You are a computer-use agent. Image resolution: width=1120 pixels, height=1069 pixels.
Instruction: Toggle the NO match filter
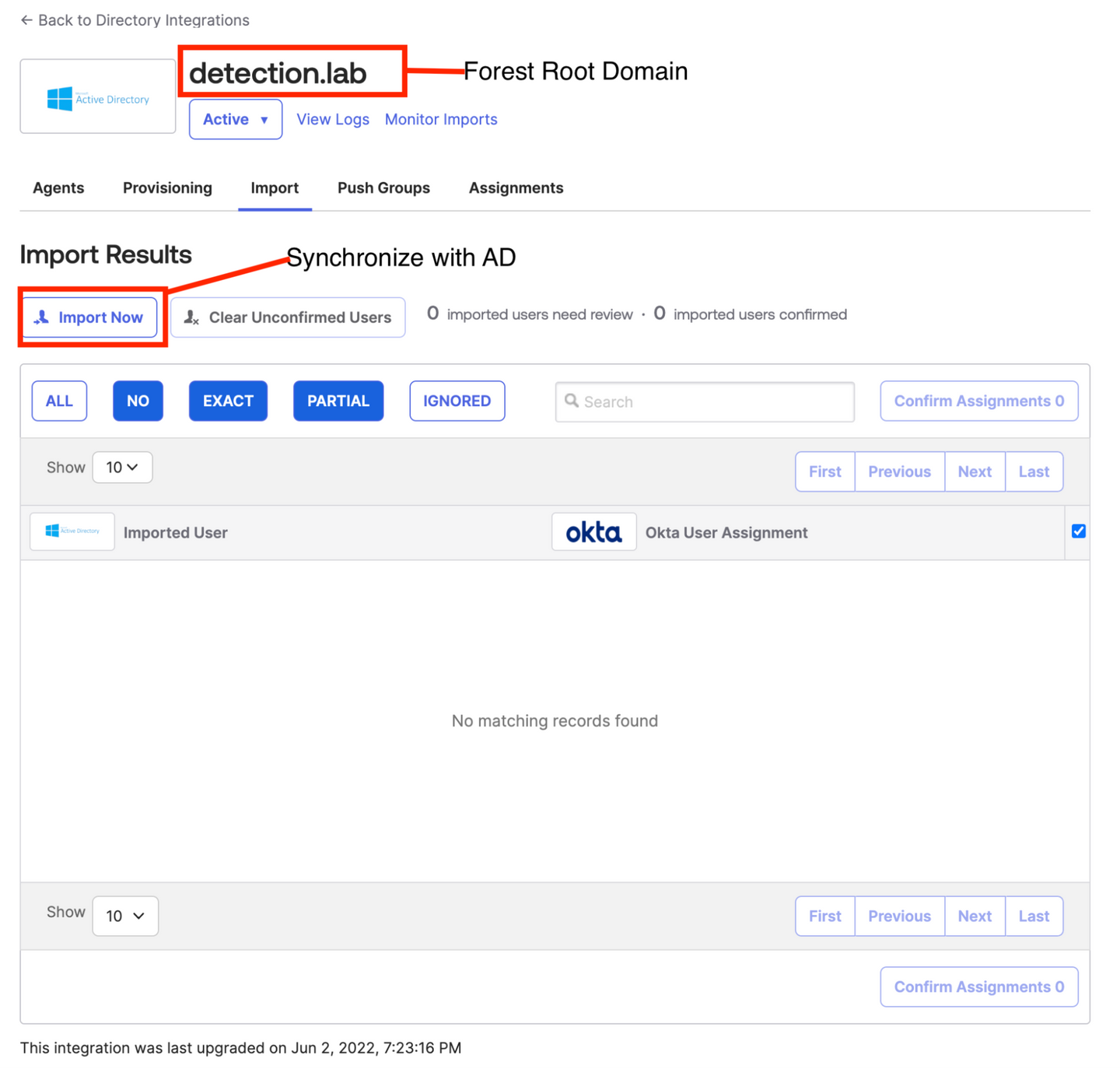pos(138,401)
